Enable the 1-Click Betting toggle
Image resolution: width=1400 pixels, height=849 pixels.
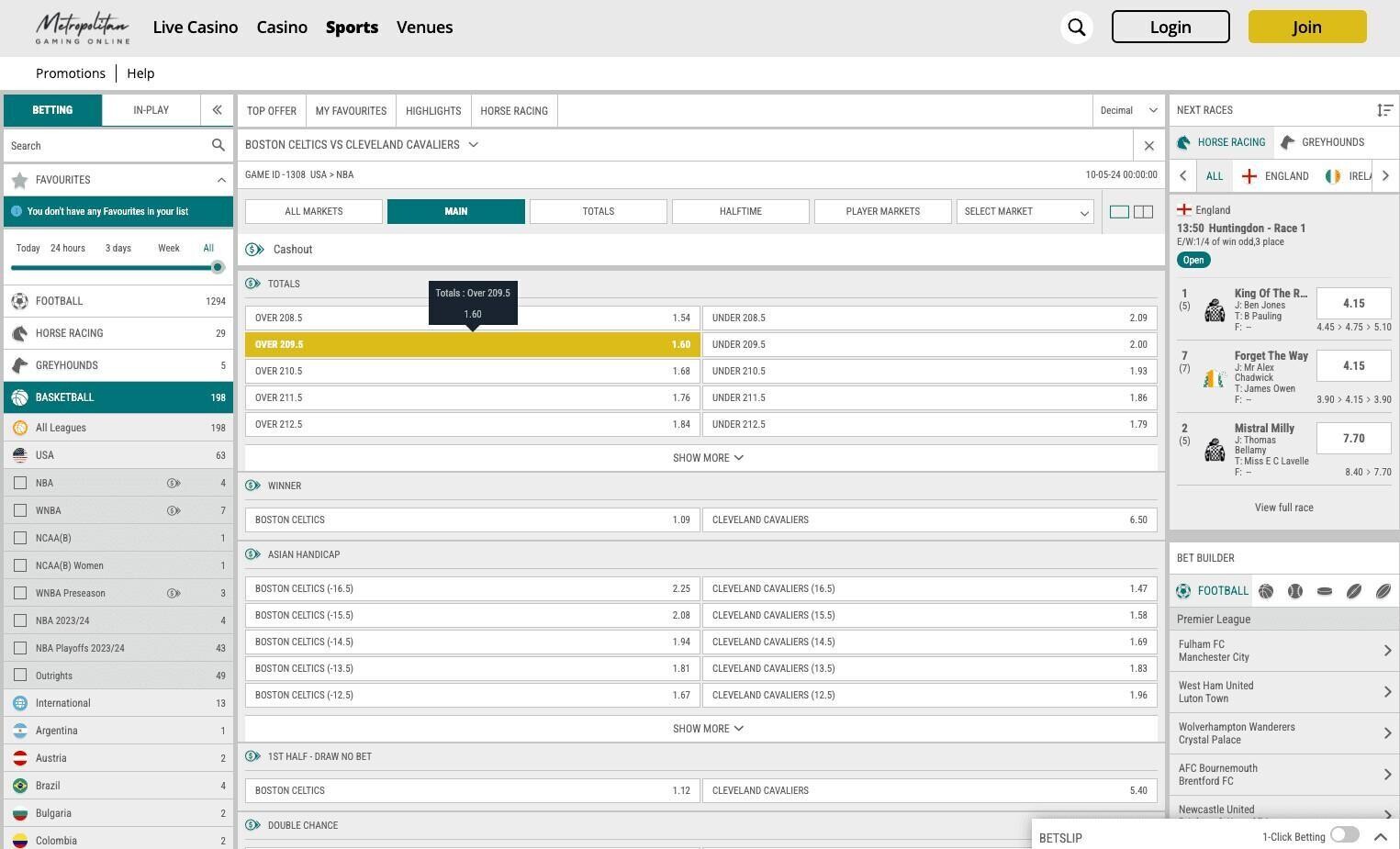(1344, 834)
